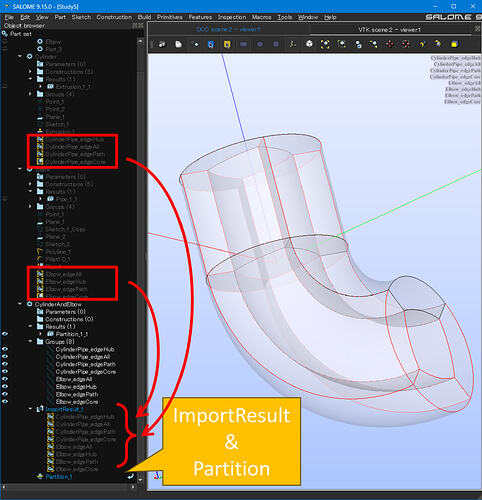Expand the Constructions (3) folder
The width and height of the screenshot is (482, 500).
(x=30, y=71)
